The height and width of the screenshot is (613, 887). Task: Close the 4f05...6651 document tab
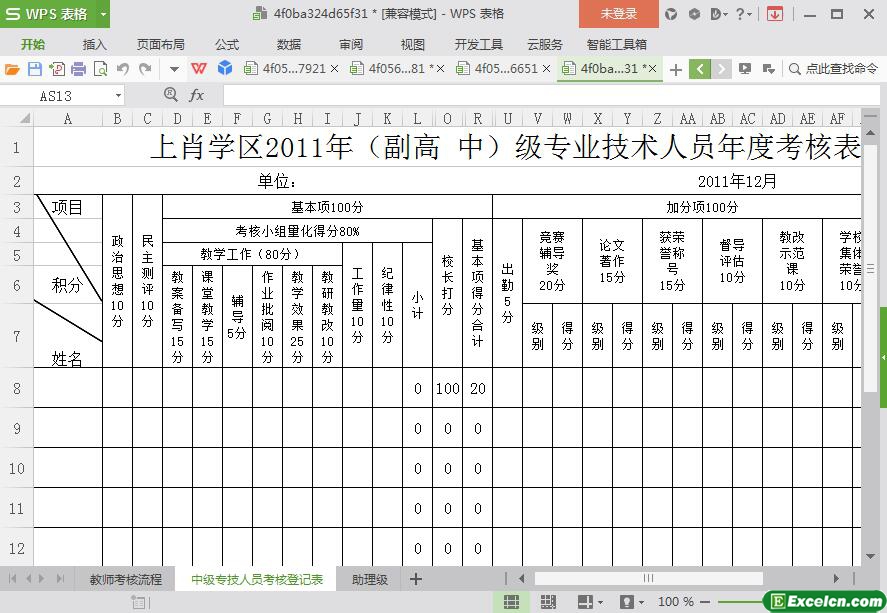tap(546, 69)
